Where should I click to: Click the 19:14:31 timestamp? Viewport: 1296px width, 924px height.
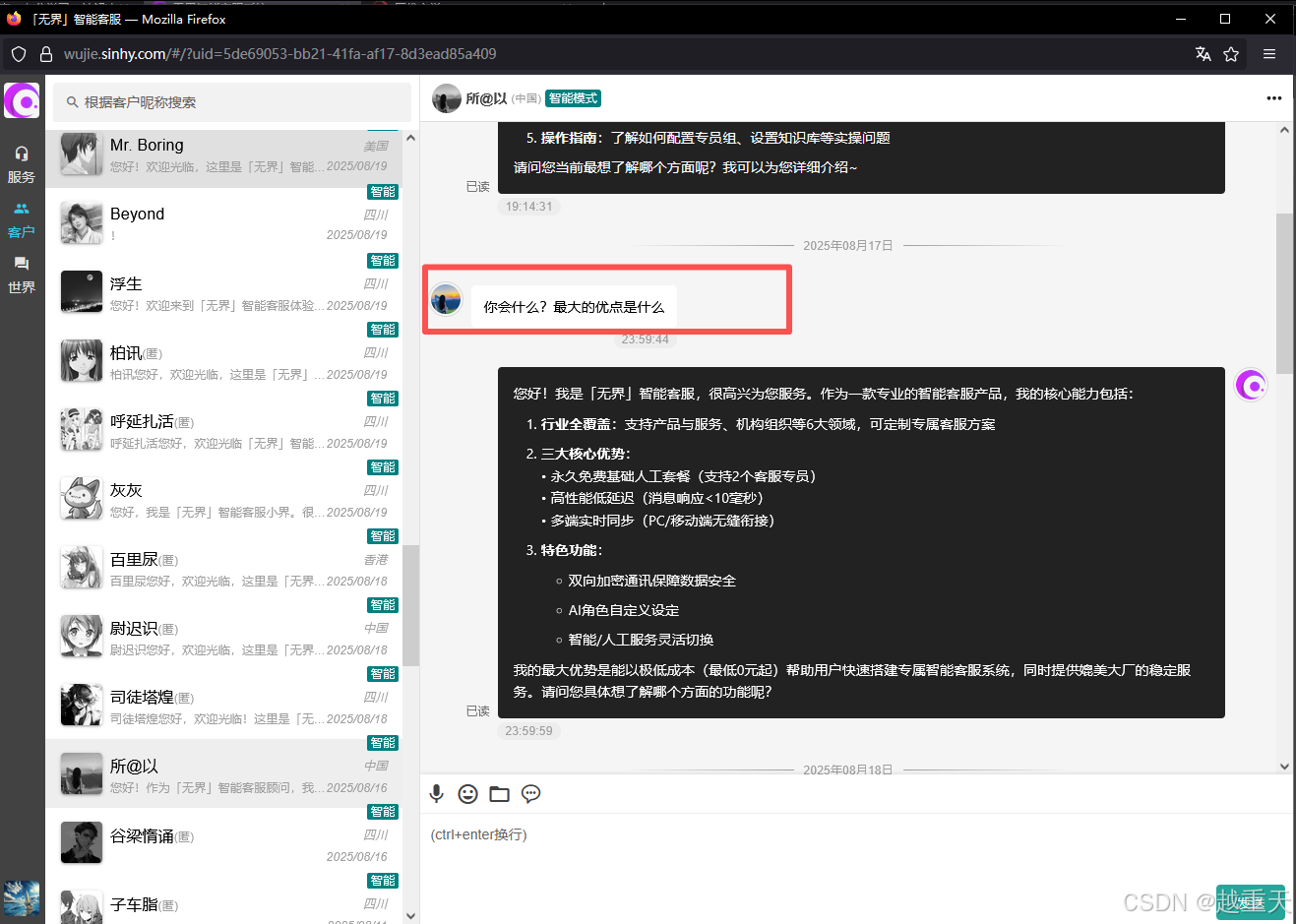tap(529, 207)
